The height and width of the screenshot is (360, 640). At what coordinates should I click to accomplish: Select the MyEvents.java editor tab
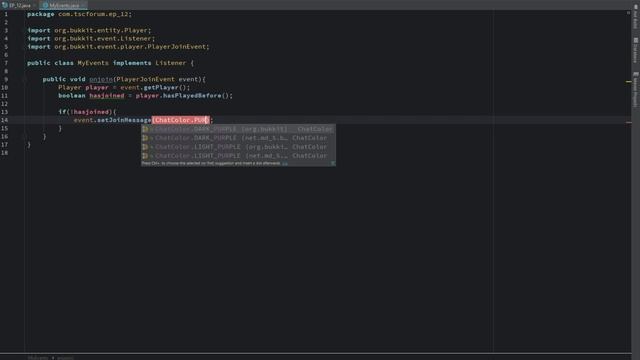(x=63, y=5)
